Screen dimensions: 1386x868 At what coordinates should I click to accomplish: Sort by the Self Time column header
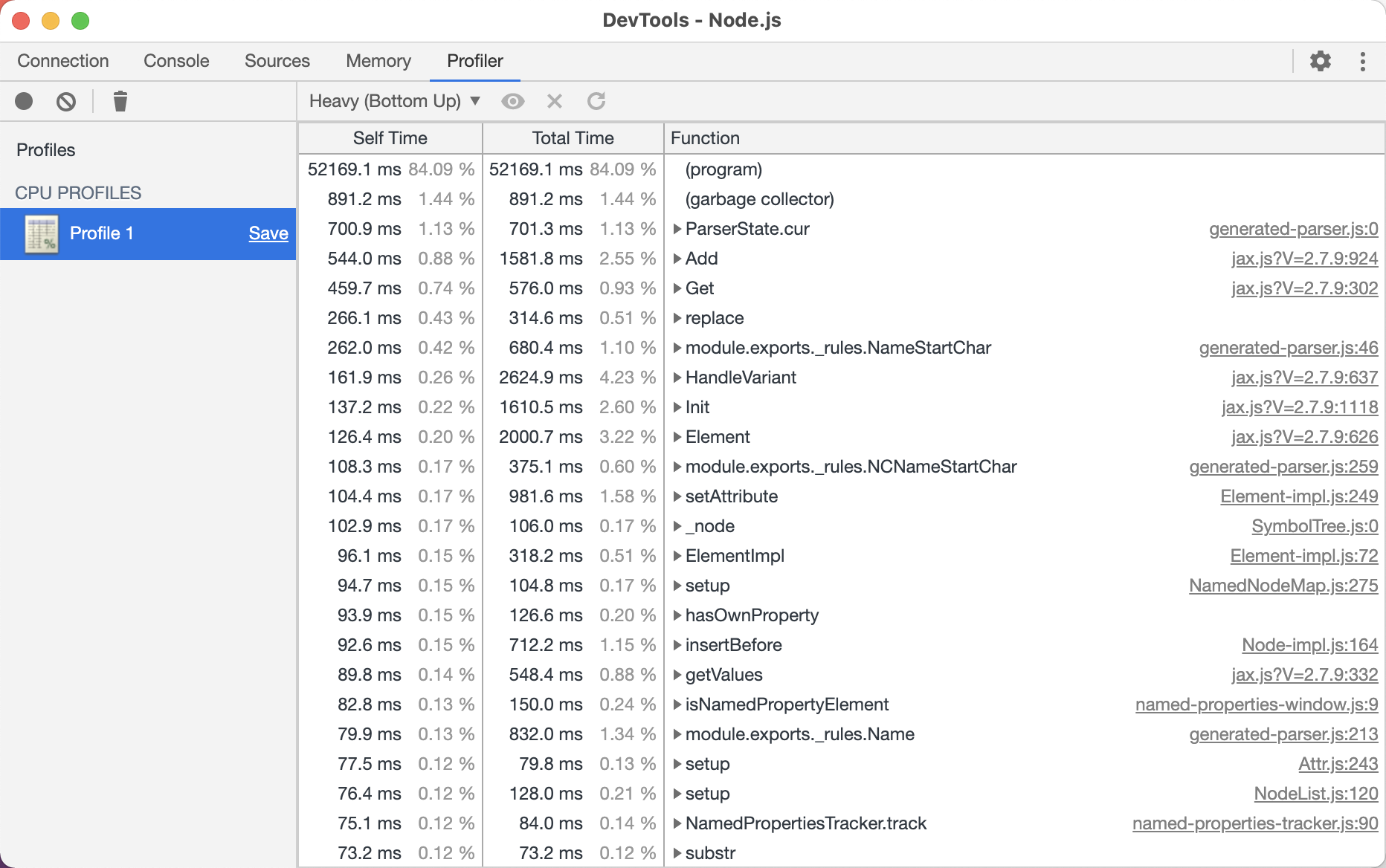click(x=390, y=138)
